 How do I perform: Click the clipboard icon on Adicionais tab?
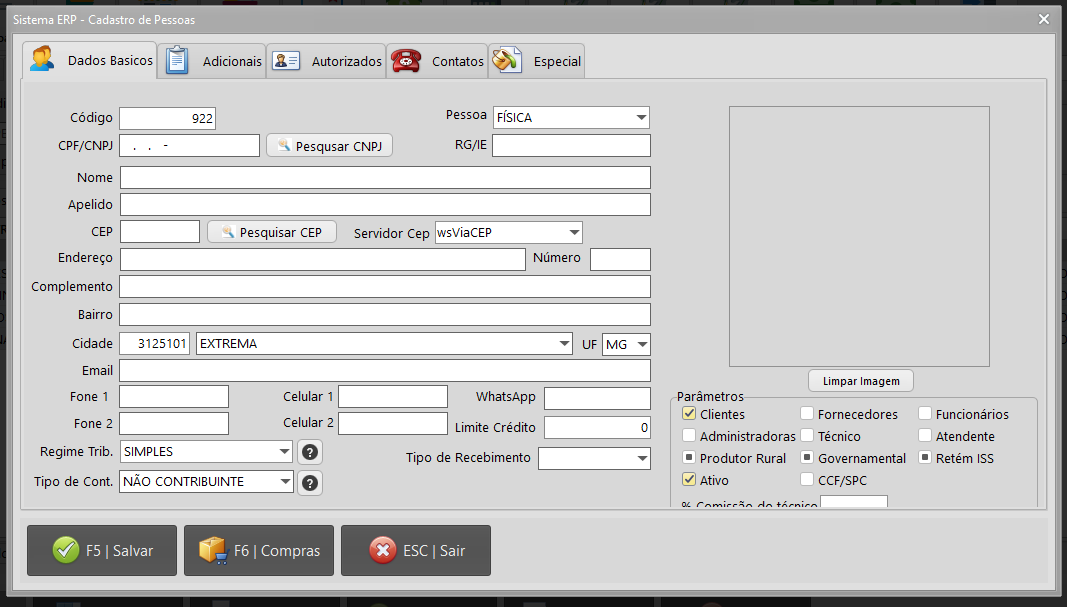click(x=177, y=60)
